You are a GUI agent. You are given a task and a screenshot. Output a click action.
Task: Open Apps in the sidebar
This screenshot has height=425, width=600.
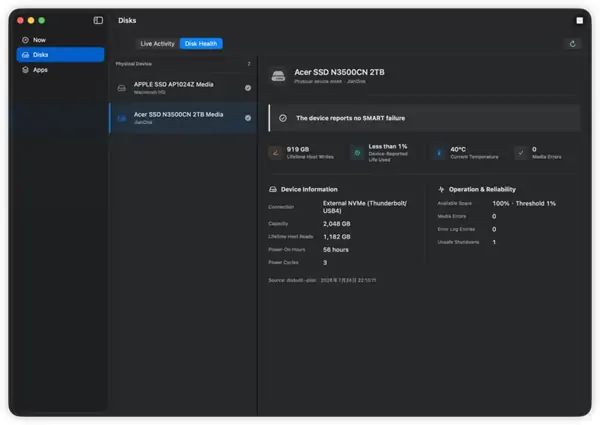coord(60,70)
